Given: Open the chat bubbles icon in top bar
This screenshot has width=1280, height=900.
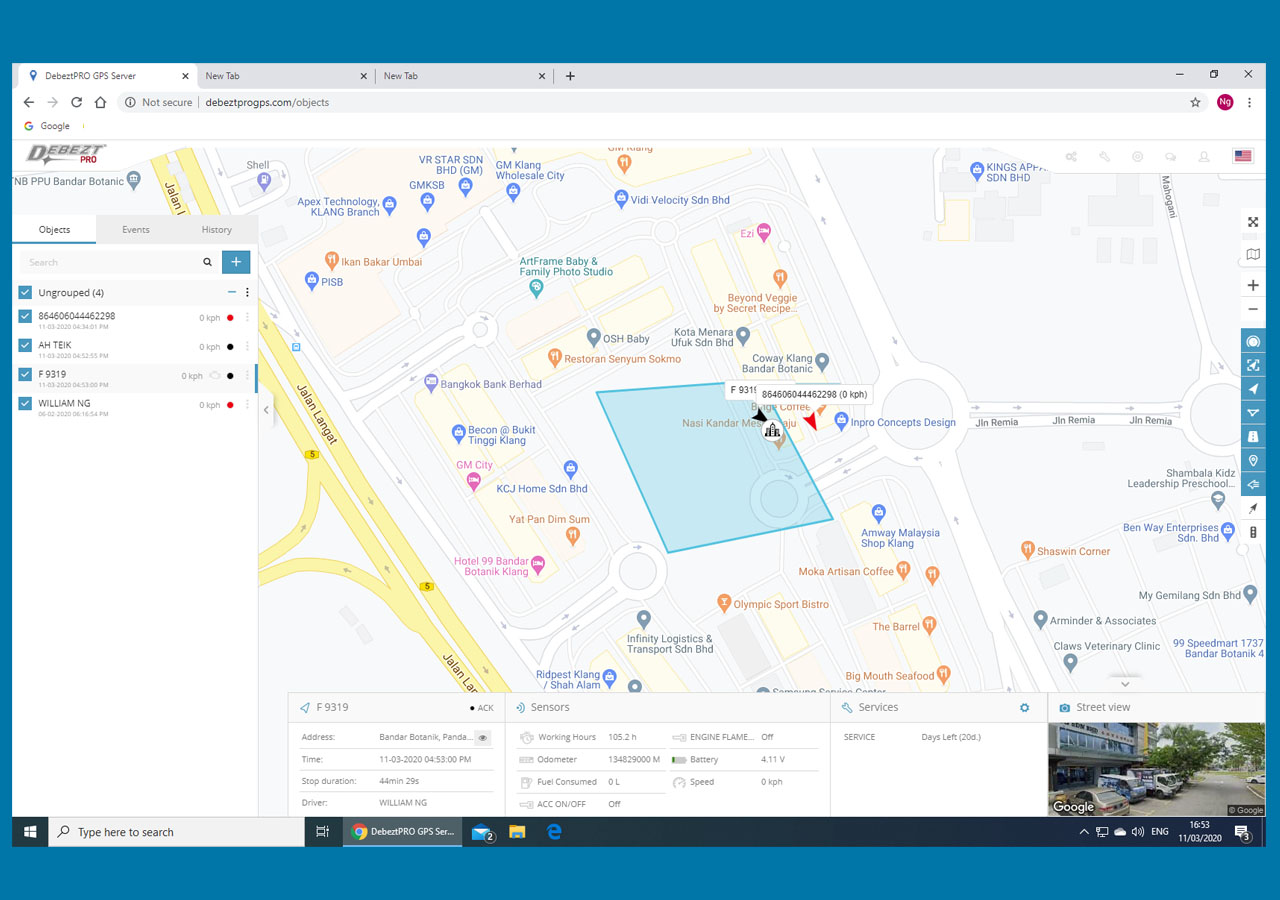Looking at the screenshot, I should 1171,156.
